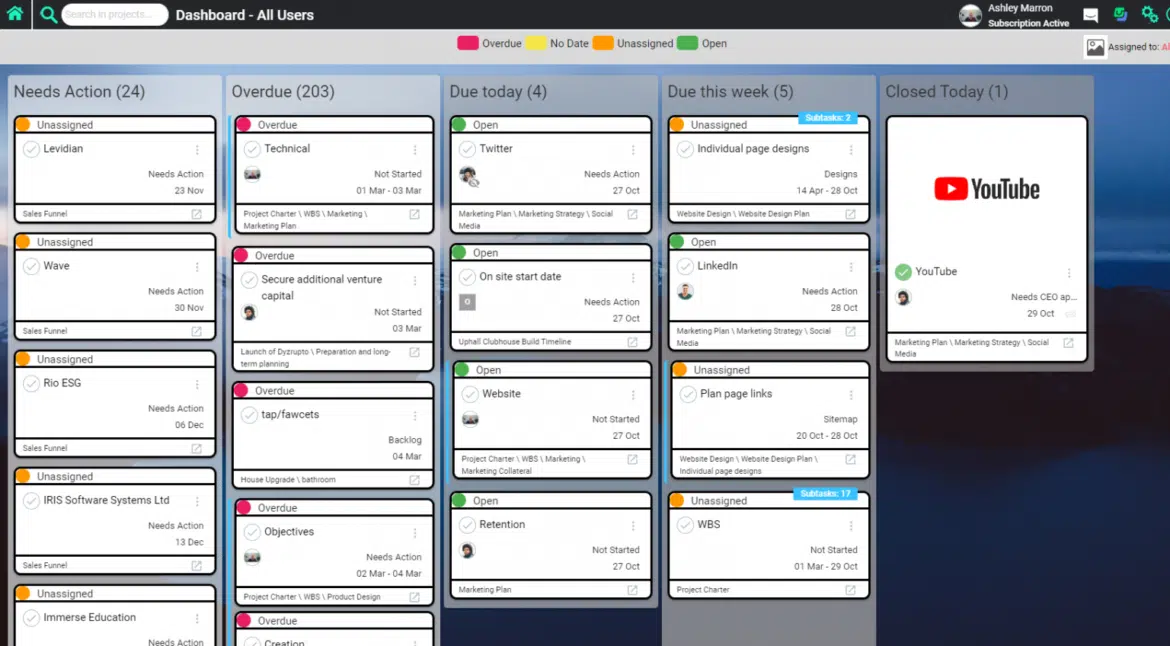This screenshot has height=646, width=1170.
Task: Select the Overdue (203) column header
Action: click(x=283, y=92)
